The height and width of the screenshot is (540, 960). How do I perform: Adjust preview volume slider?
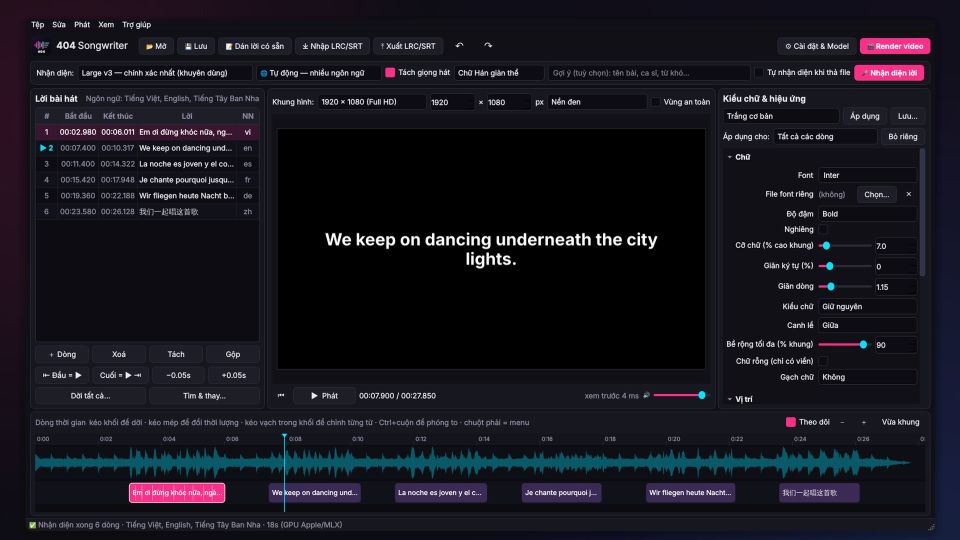pyautogui.click(x=680, y=396)
